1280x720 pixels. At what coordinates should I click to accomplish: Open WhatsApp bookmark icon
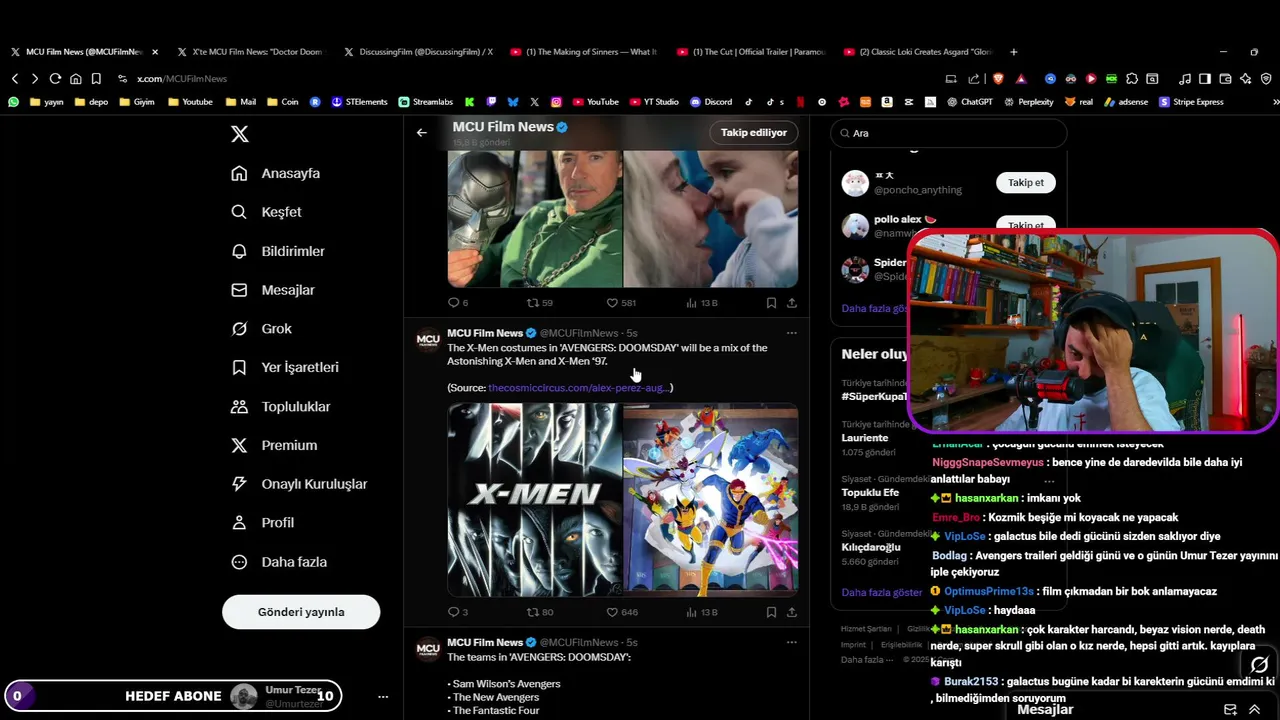click(x=14, y=102)
